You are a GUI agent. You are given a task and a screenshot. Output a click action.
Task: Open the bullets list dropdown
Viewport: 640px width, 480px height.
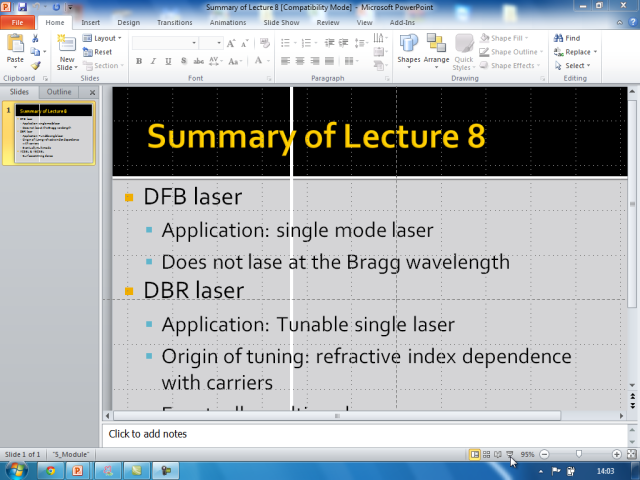pyautogui.click(x=295, y=43)
